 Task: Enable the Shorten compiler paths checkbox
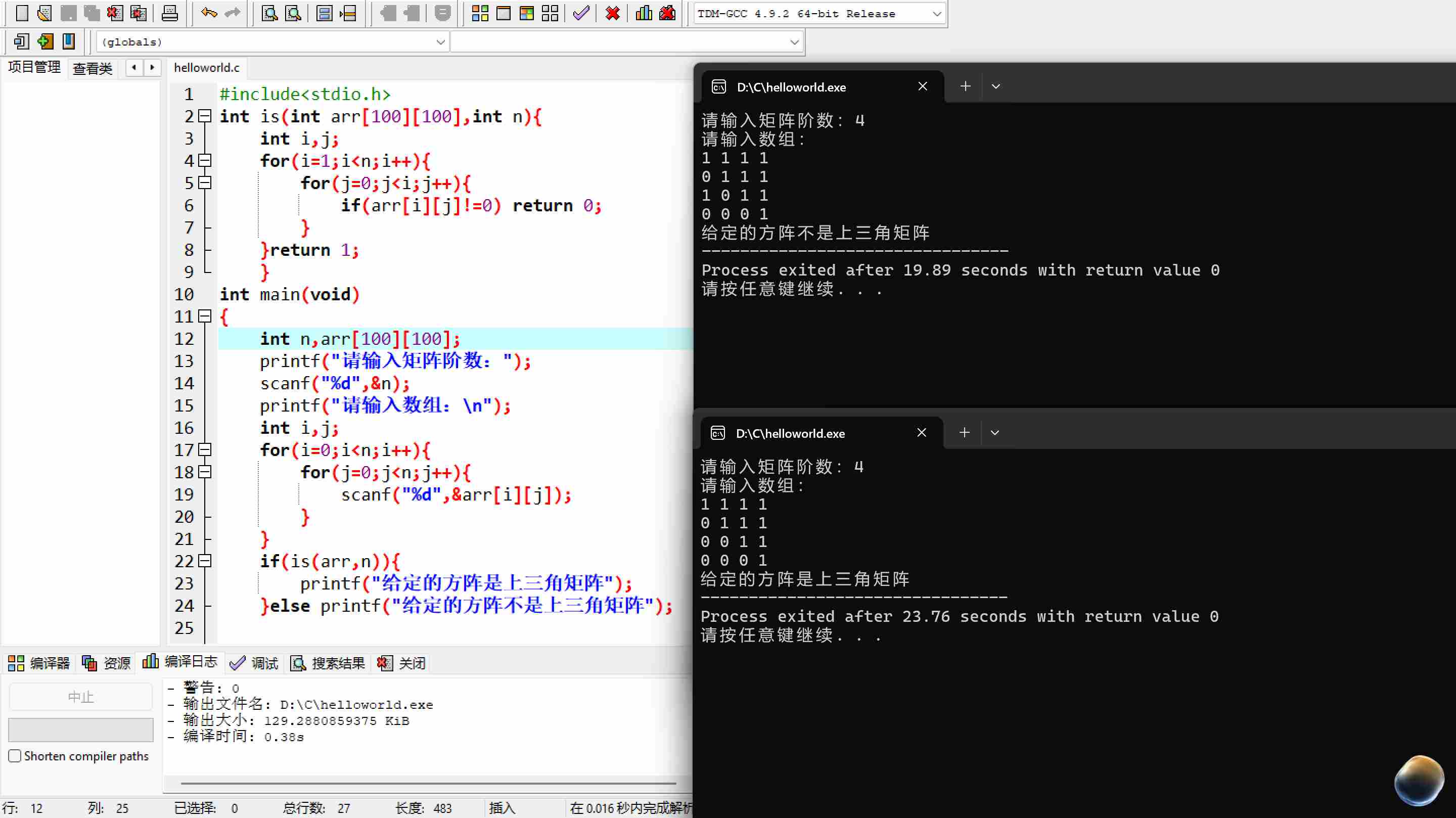pos(15,756)
